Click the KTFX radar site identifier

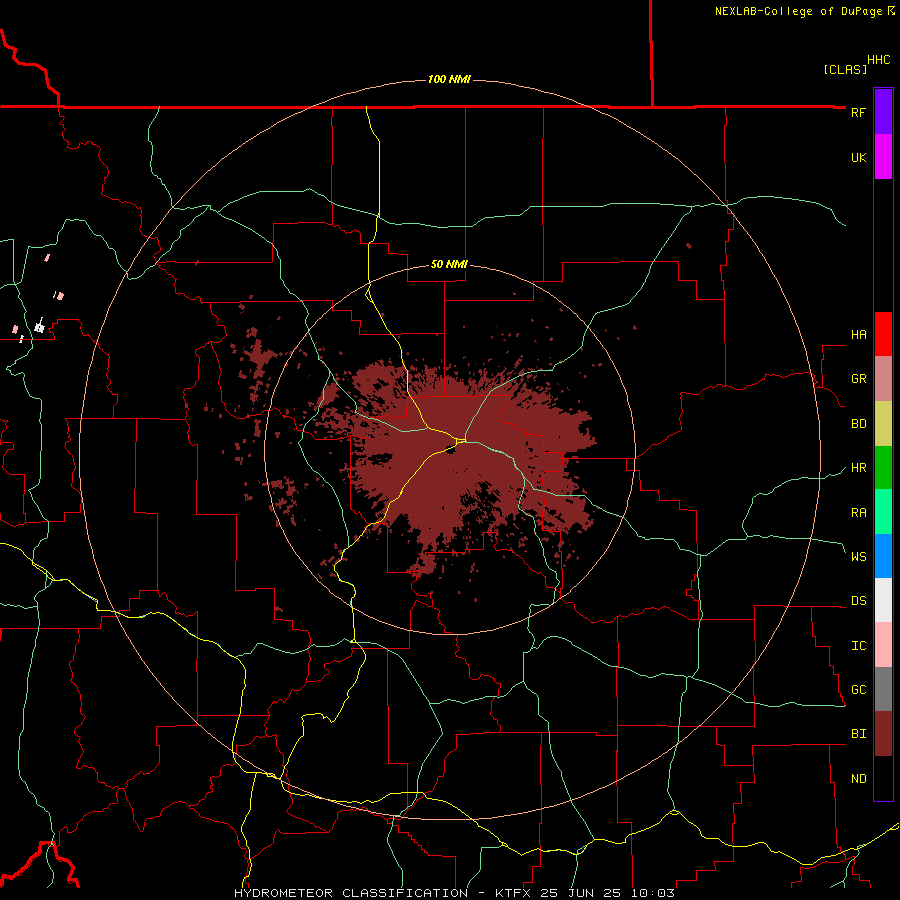(x=513, y=893)
